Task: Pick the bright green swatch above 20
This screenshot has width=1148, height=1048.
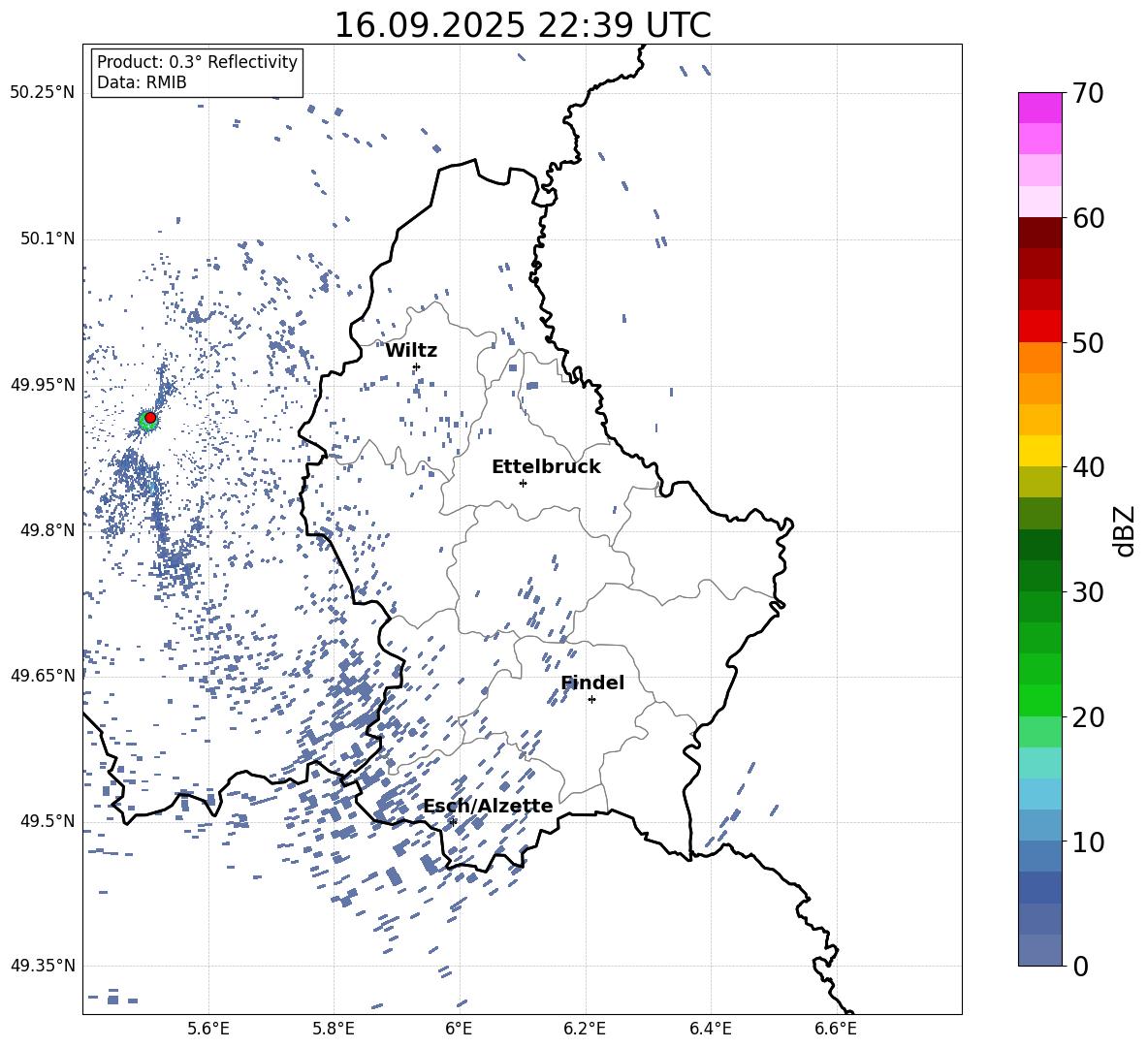Action: pos(1040,701)
